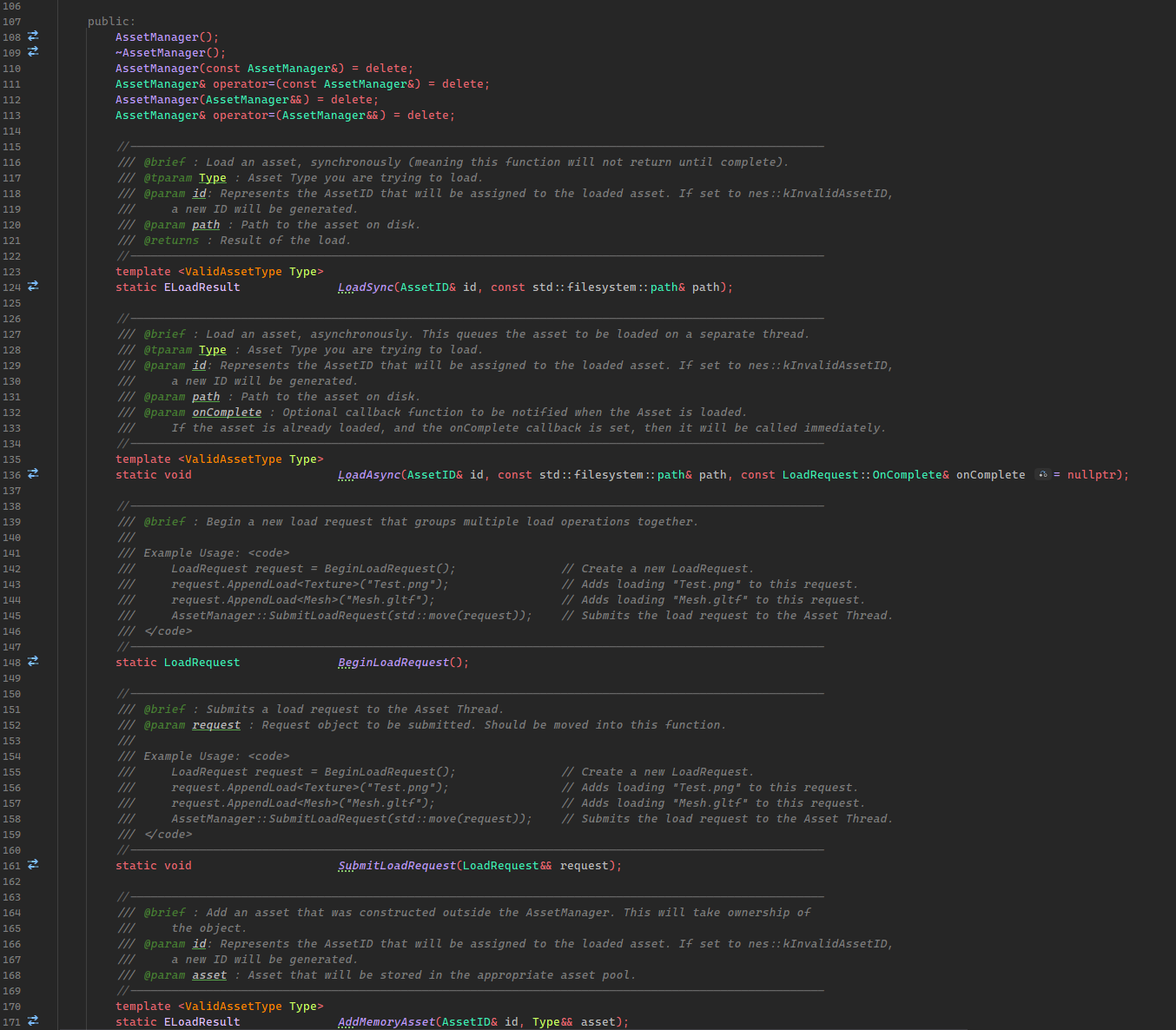Click the AddMemoryAsset function name
Image resolution: width=1176 pixels, height=1030 pixels.
[386, 1022]
